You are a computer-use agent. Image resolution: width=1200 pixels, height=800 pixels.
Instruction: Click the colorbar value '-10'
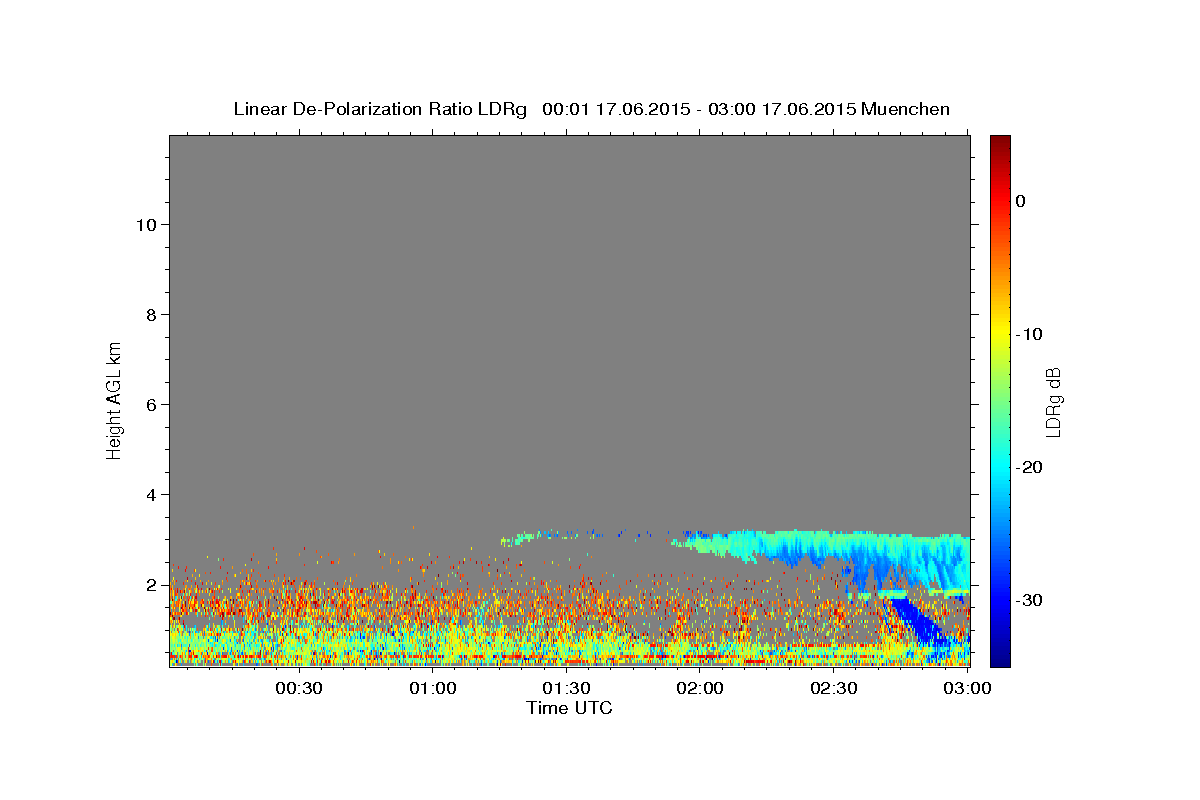click(1030, 334)
